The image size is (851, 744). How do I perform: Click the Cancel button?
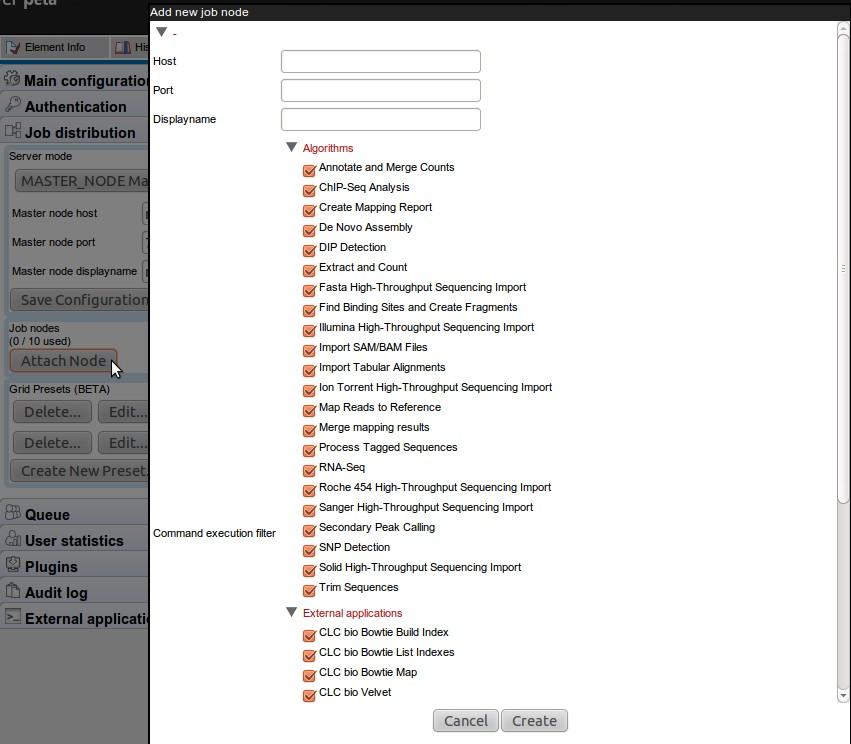coord(466,721)
